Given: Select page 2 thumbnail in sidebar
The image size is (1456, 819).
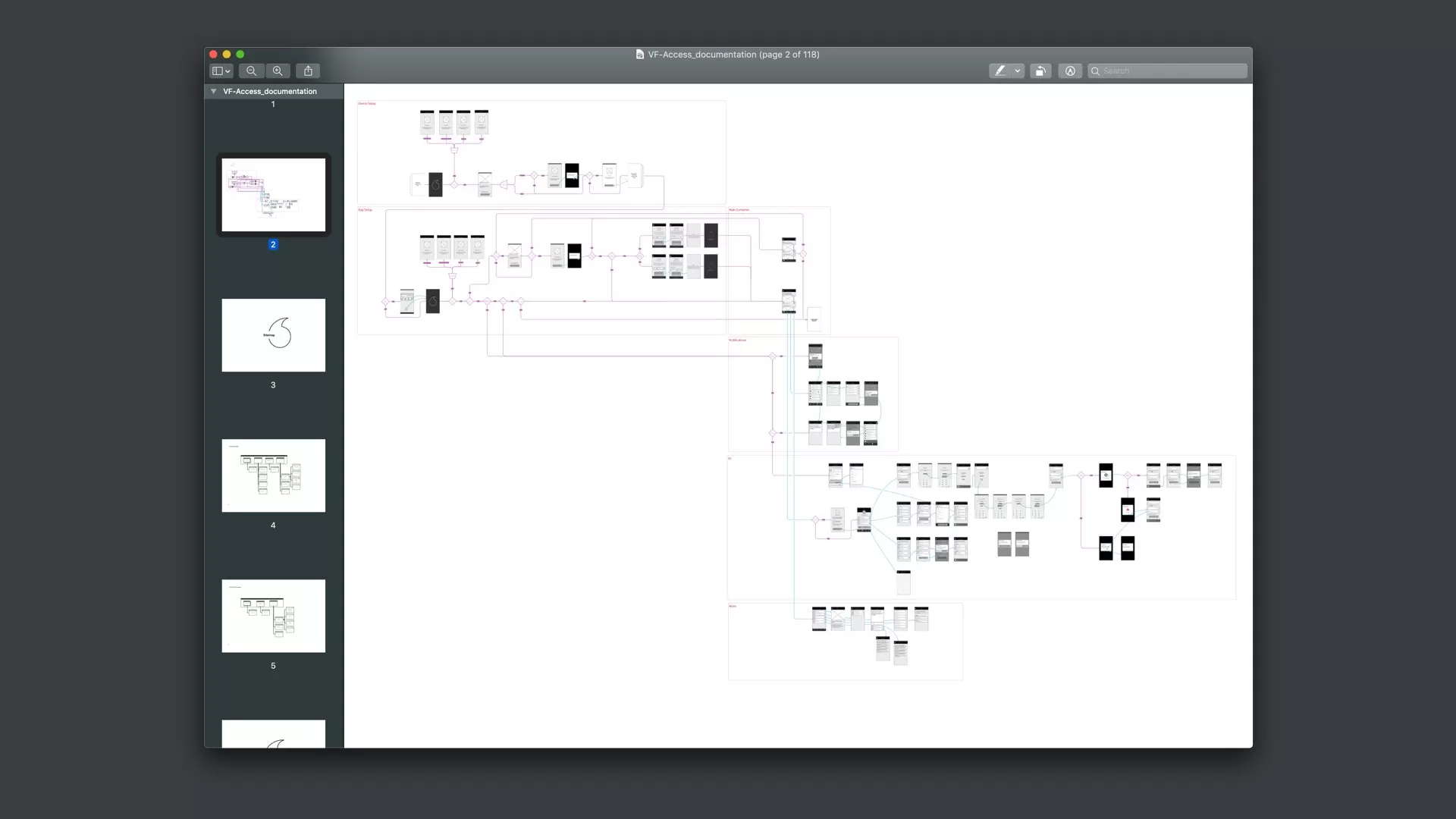Looking at the screenshot, I should coord(273,195).
